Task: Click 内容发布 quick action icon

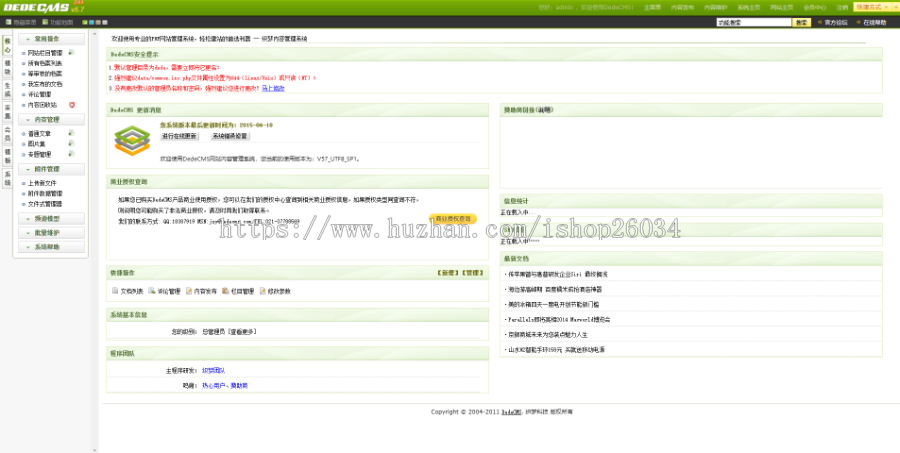Action: point(189,291)
